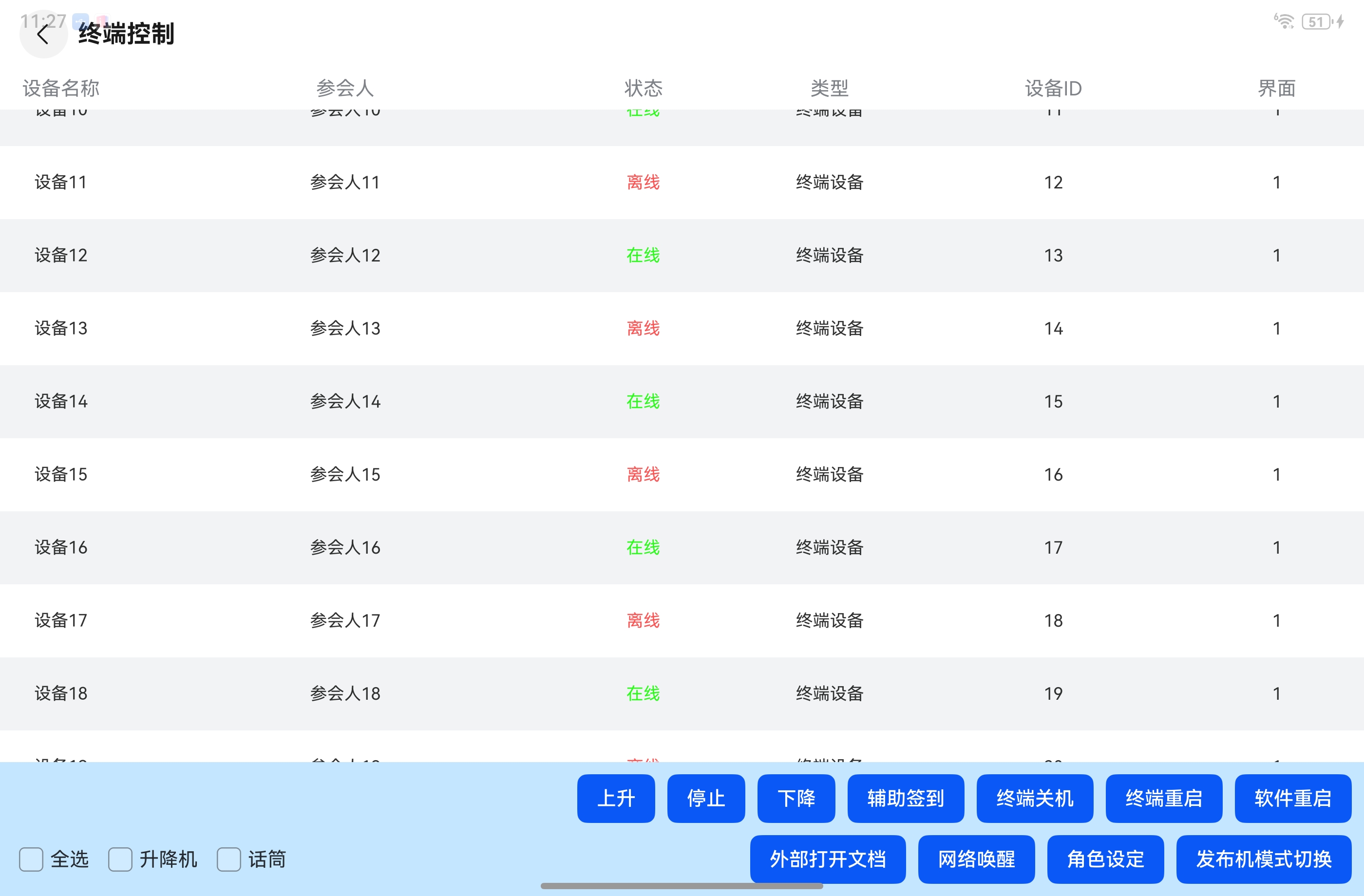
Task: Click the 终端重启 button
Action: pyautogui.click(x=1163, y=798)
